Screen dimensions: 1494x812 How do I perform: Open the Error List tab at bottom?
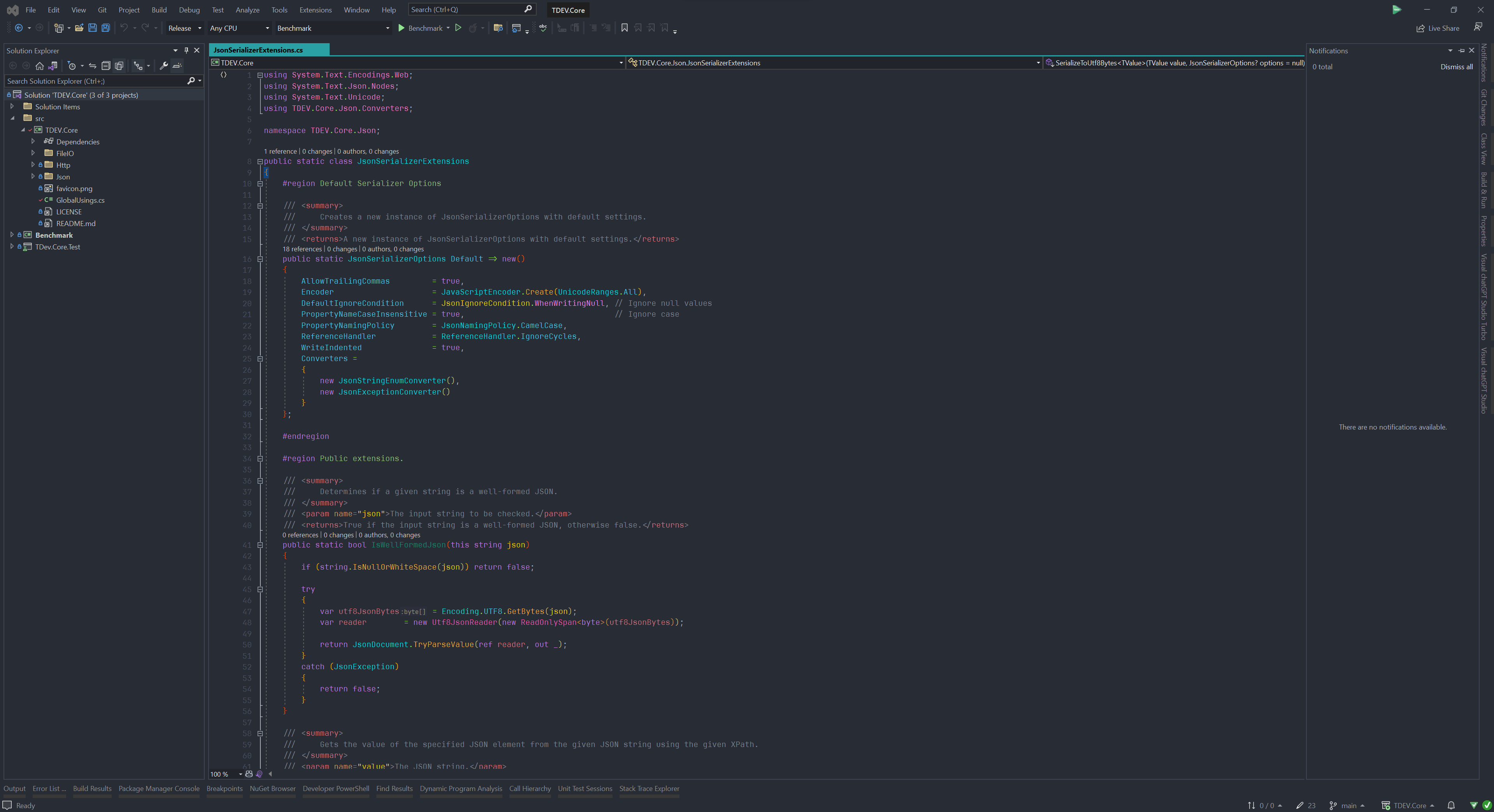(x=49, y=789)
